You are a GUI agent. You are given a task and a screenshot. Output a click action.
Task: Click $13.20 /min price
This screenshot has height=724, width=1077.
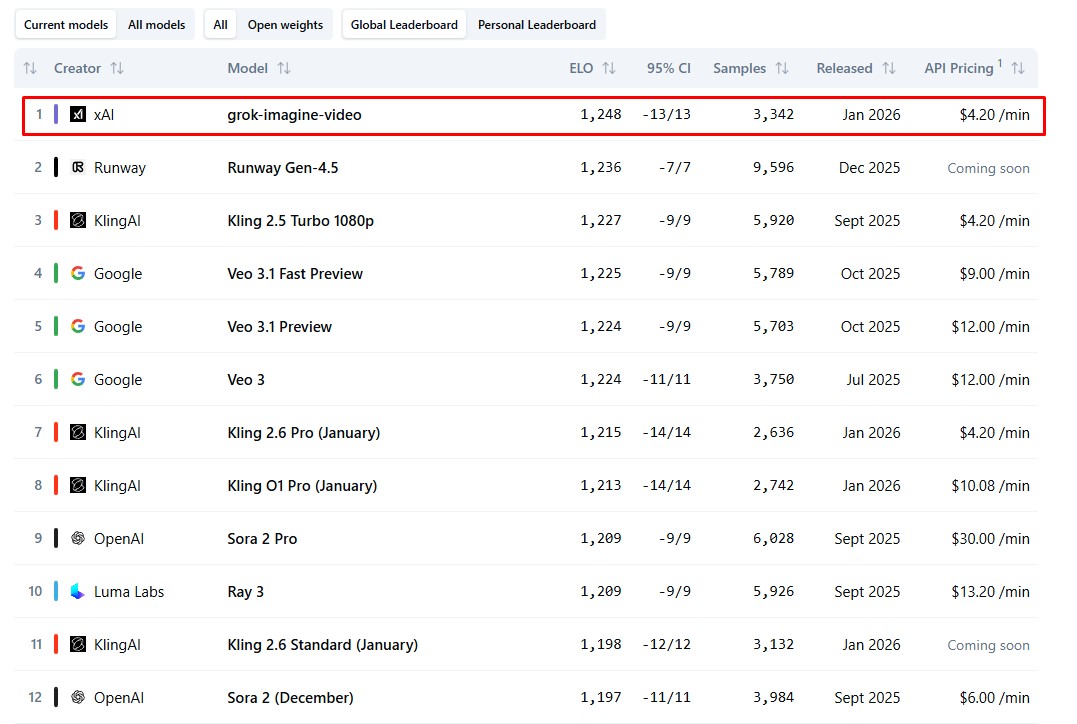click(x=990, y=591)
